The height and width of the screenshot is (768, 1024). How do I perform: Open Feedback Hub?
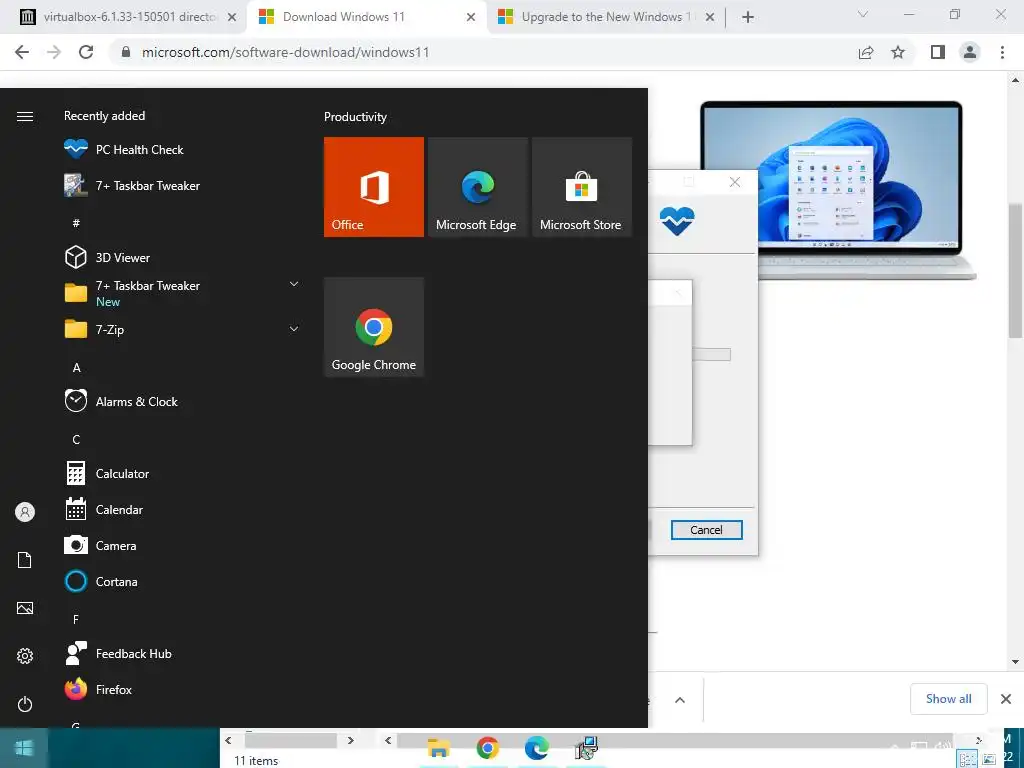118,653
